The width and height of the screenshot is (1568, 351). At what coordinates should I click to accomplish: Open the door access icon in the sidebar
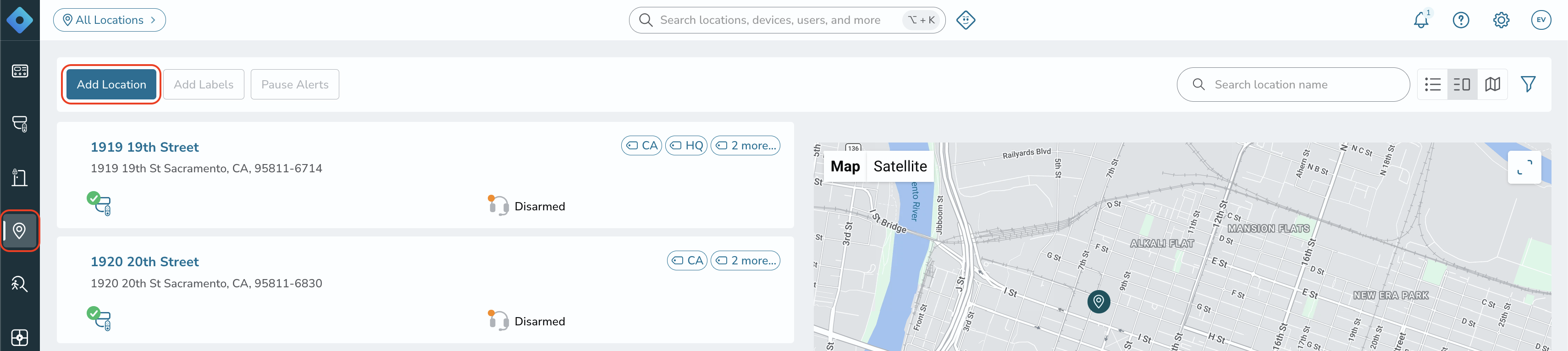tap(19, 178)
